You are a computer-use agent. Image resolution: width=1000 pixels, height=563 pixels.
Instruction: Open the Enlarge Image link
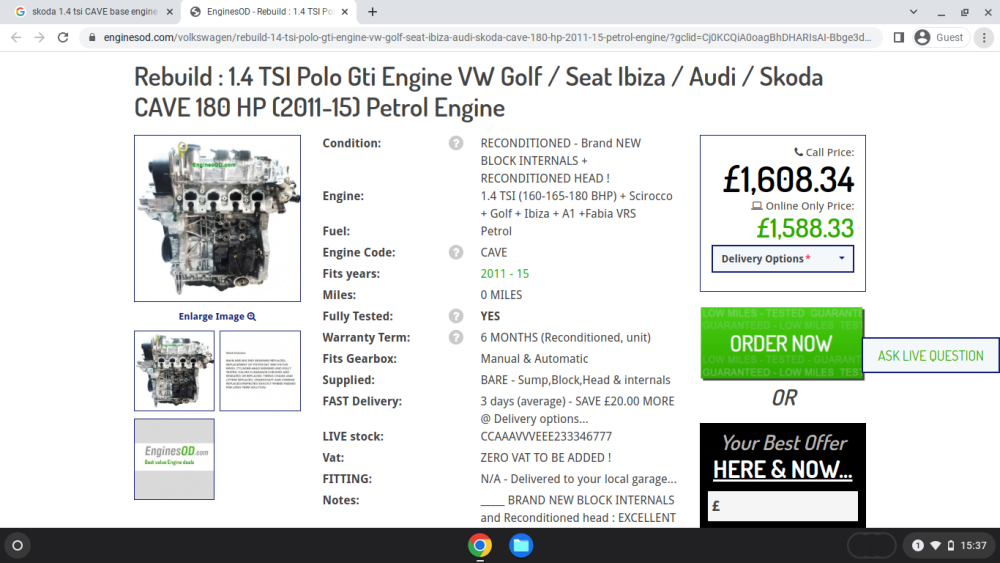(x=217, y=316)
